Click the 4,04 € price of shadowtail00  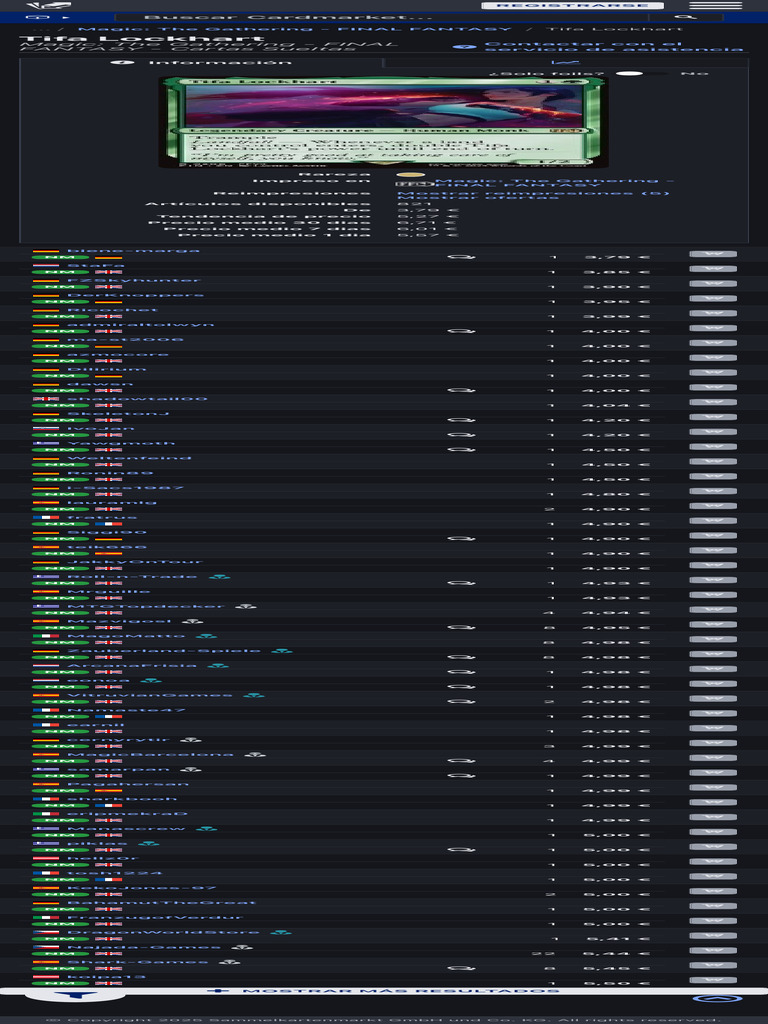pyautogui.click(x=616, y=406)
